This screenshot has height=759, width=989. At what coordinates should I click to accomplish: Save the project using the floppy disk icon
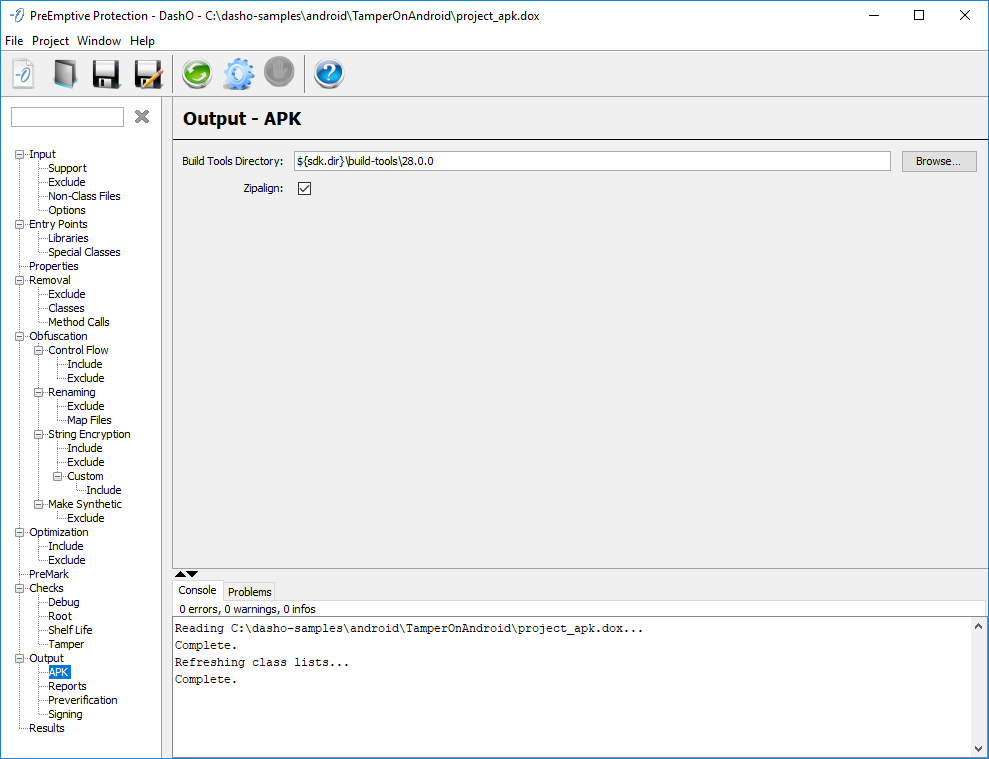tap(106, 74)
